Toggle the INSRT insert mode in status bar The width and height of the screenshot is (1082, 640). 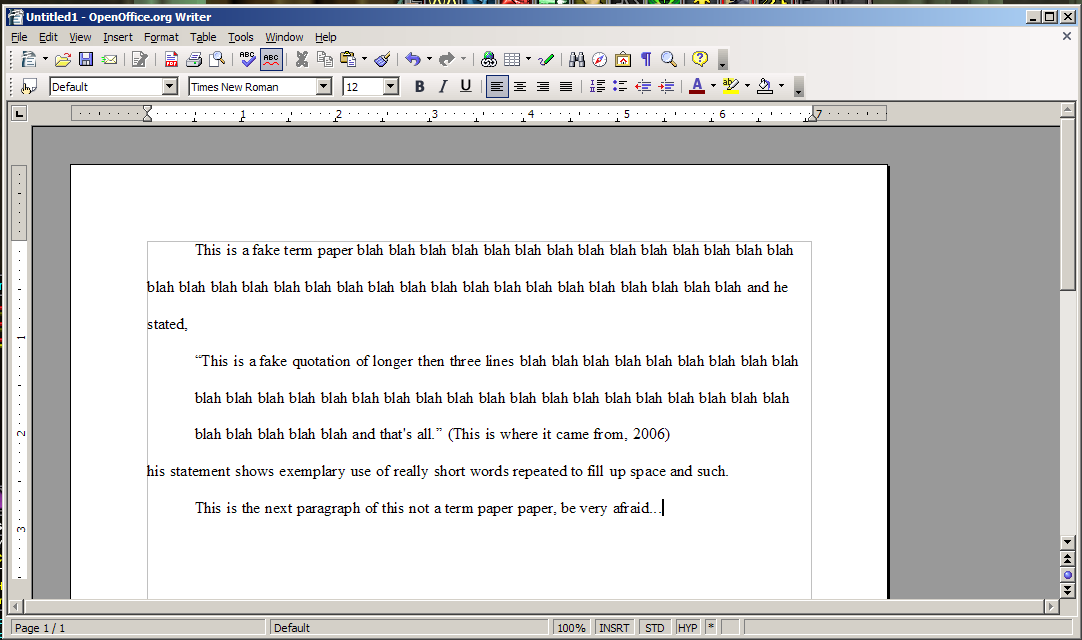[614, 628]
